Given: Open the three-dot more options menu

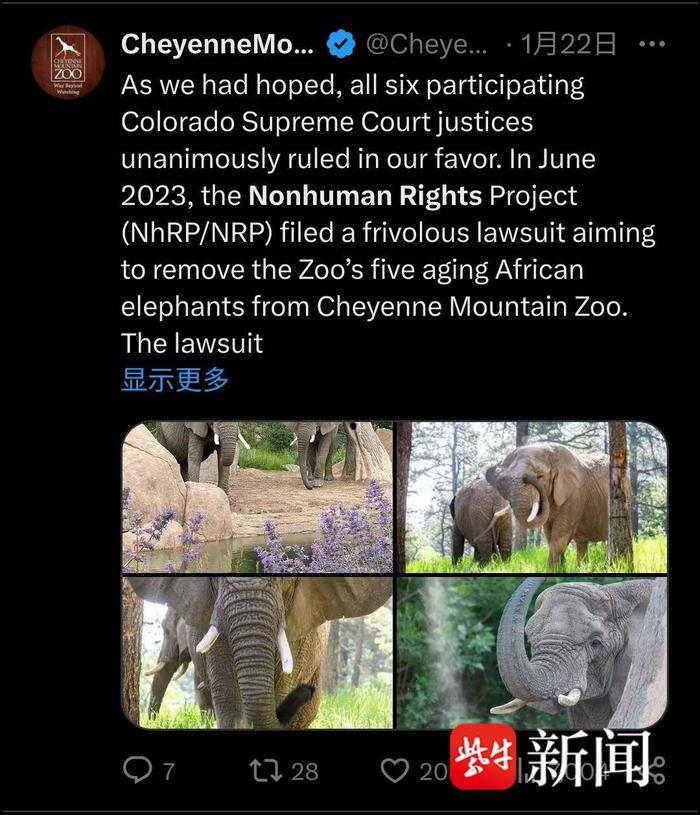Looking at the screenshot, I should pyautogui.click(x=652, y=44).
